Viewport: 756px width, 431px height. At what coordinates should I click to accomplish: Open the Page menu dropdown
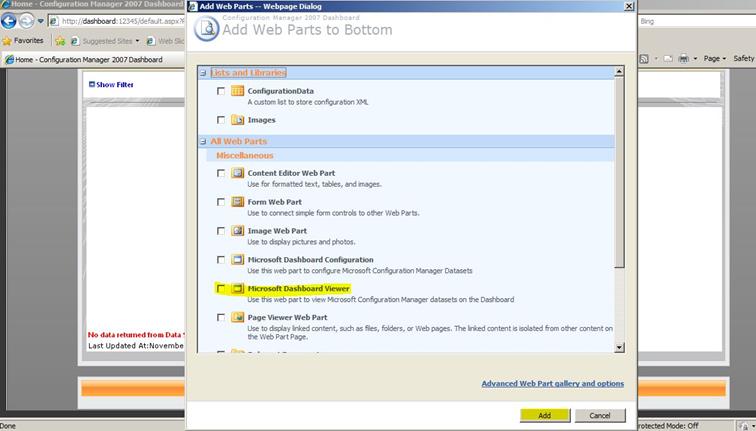click(715, 59)
